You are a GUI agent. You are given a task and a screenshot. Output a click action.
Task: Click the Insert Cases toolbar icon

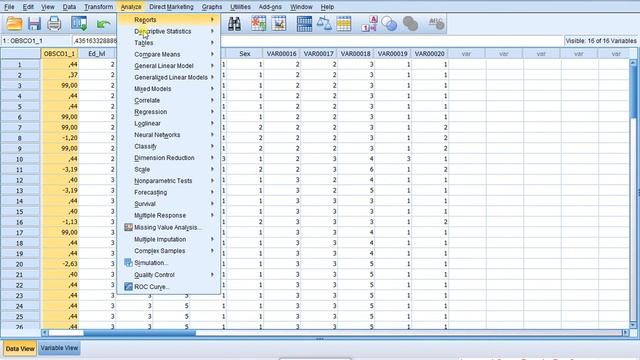(258, 24)
